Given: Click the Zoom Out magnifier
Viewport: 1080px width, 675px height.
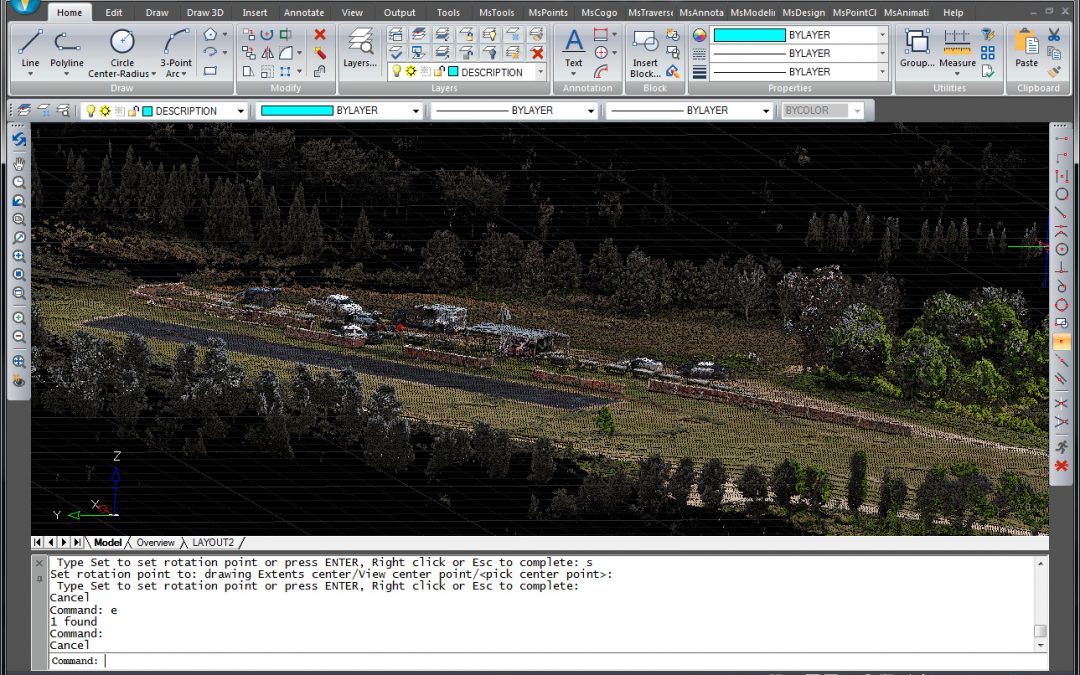Looking at the screenshot, I should pyautogui.click(x=19, y=336).
